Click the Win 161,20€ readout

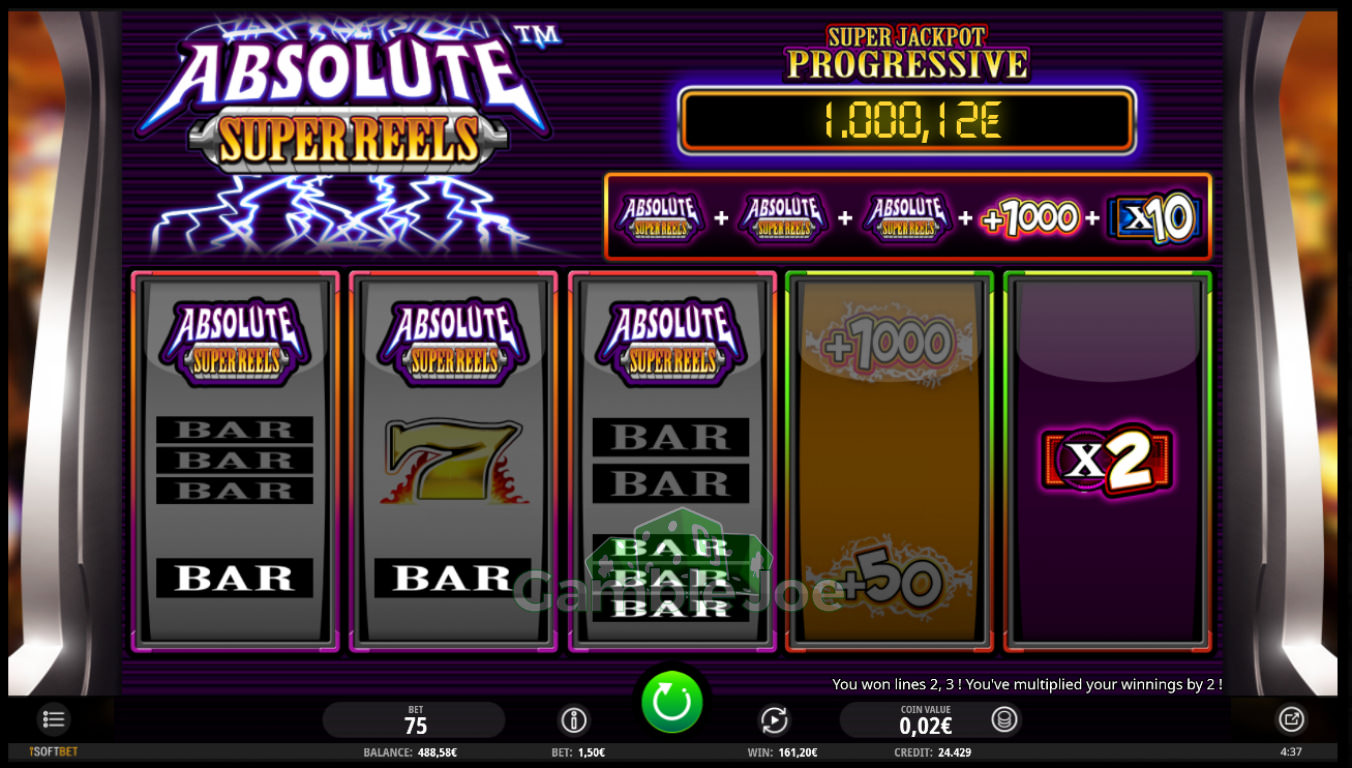tap(782, 752)
